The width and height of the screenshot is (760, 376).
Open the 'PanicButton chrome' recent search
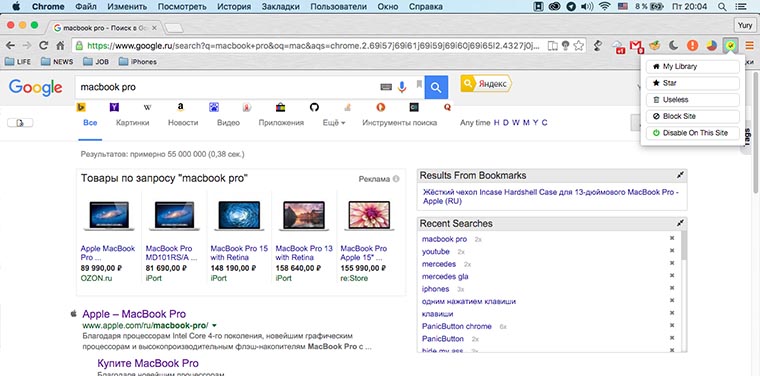point(457,326)
